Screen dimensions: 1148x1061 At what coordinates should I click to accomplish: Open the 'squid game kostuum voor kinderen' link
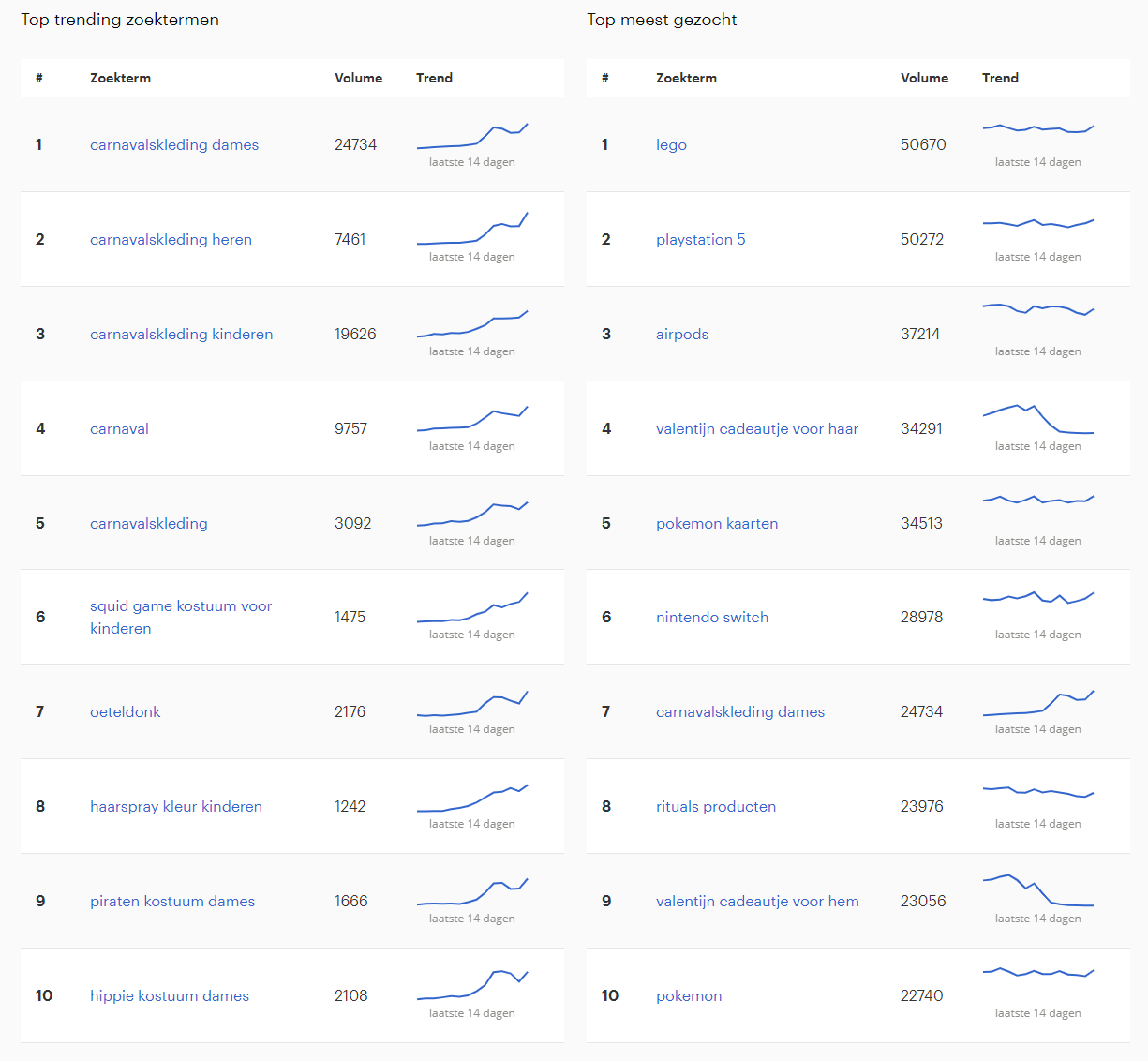click(x=181, y=617)
